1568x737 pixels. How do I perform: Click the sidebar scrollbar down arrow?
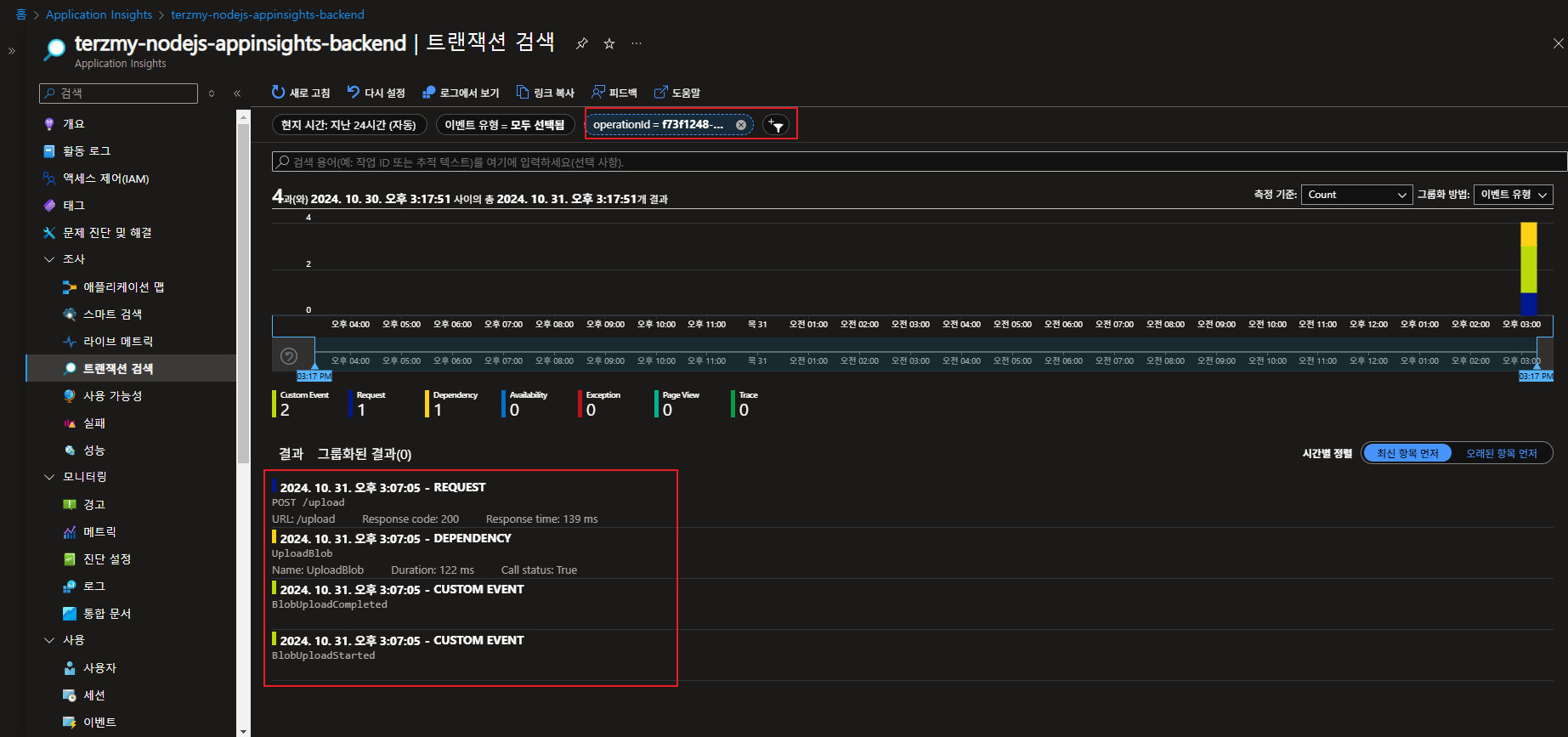(244, 730)
